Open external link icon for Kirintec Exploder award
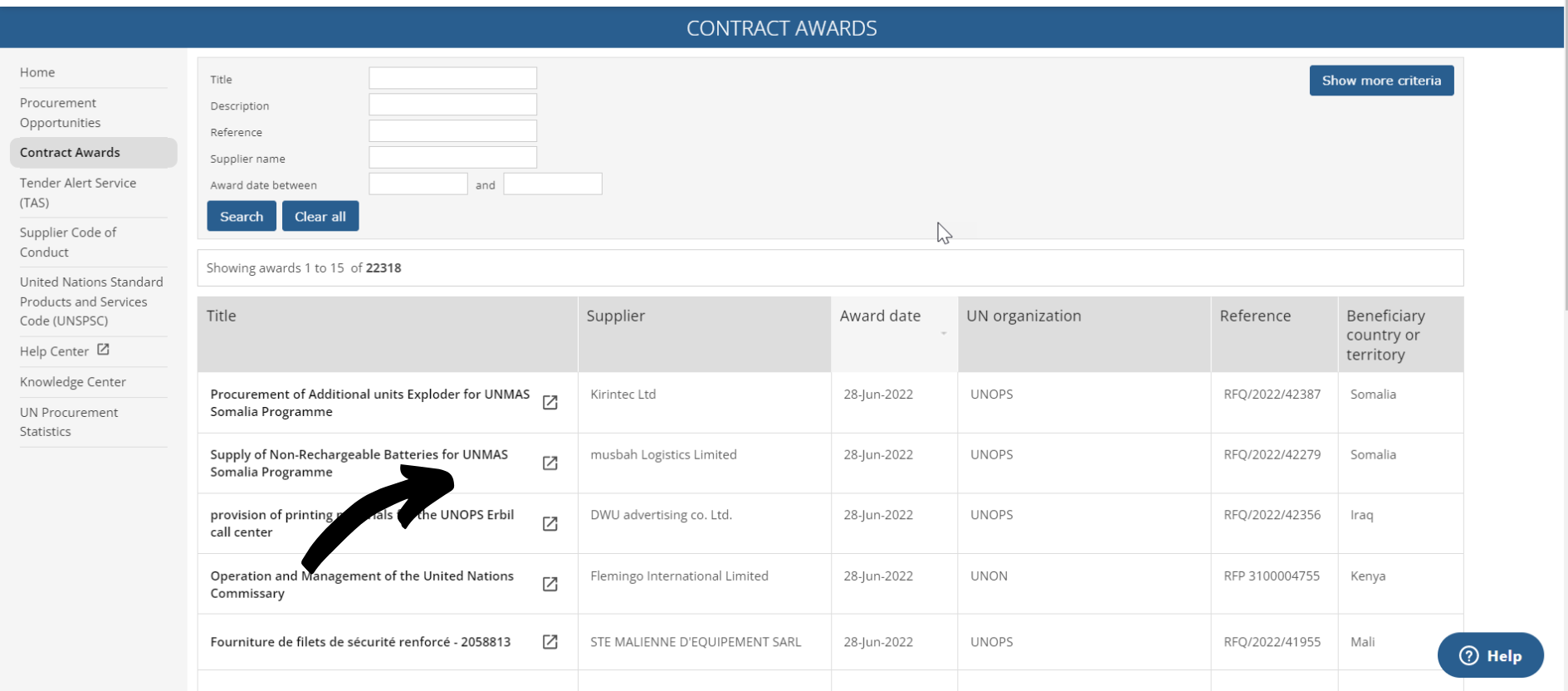The width and height of the screenshot is (1568, 691). tap(550, 403)
